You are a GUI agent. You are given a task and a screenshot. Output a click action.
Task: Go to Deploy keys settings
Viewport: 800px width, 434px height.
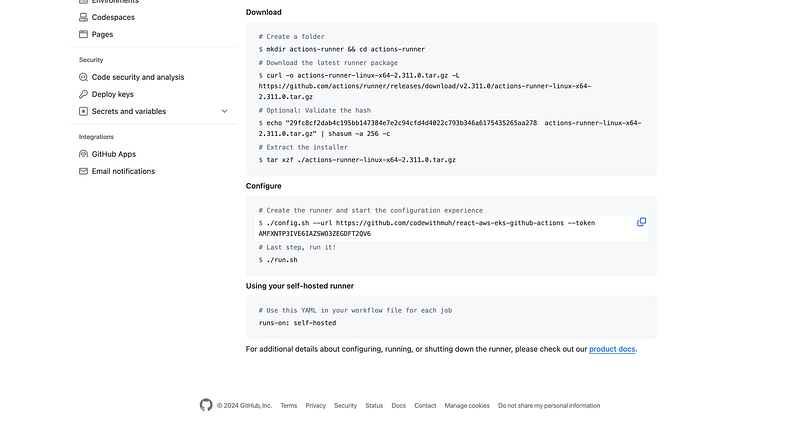112,94
